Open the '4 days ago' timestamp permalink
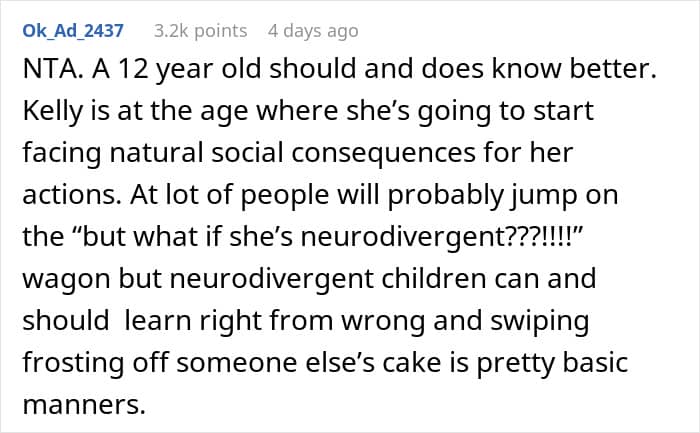The width and height of the screenshot is (700, 433). coord(313,31)
